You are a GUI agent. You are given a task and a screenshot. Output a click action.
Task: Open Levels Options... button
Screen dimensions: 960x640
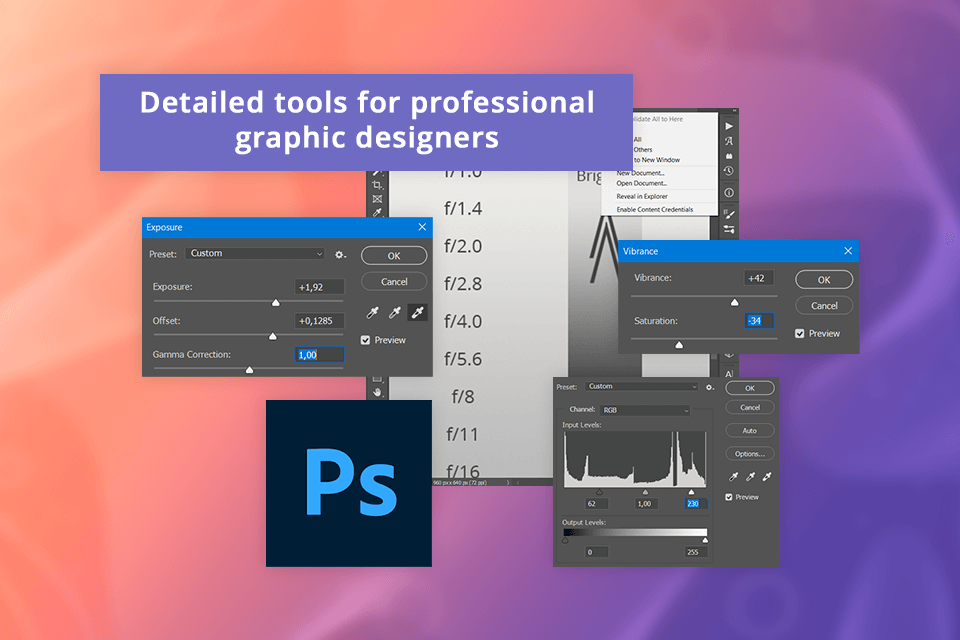750,454
